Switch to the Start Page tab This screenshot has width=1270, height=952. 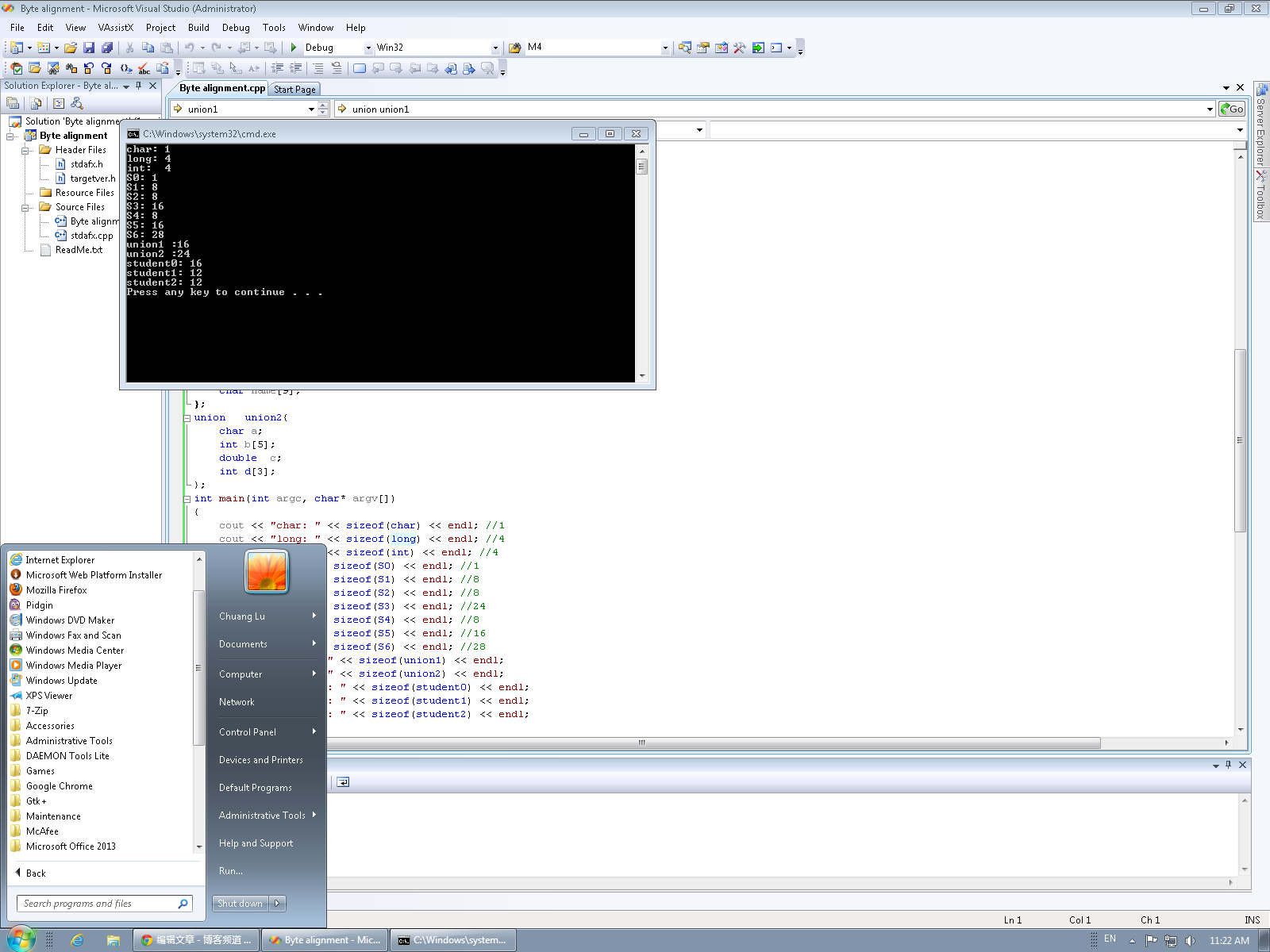pos(294,89)
